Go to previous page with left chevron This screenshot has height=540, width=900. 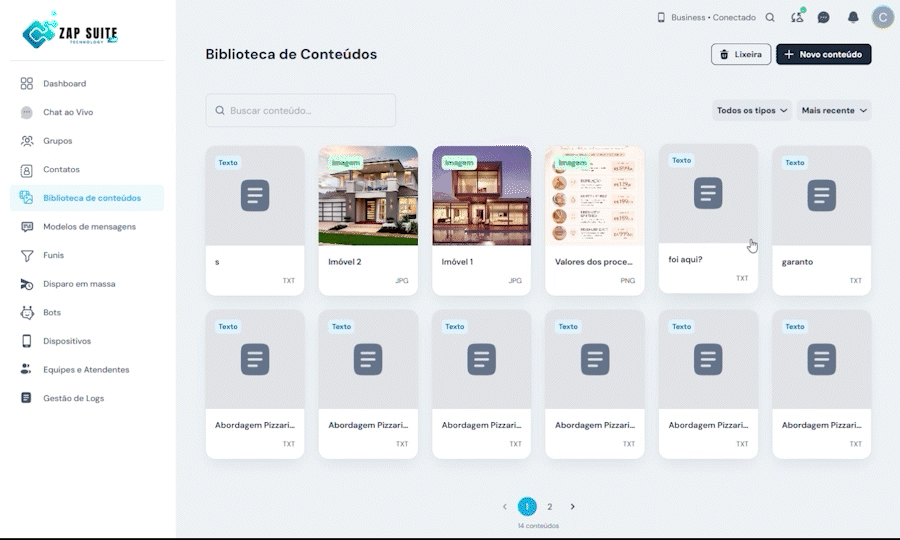[x=505, y=507]
